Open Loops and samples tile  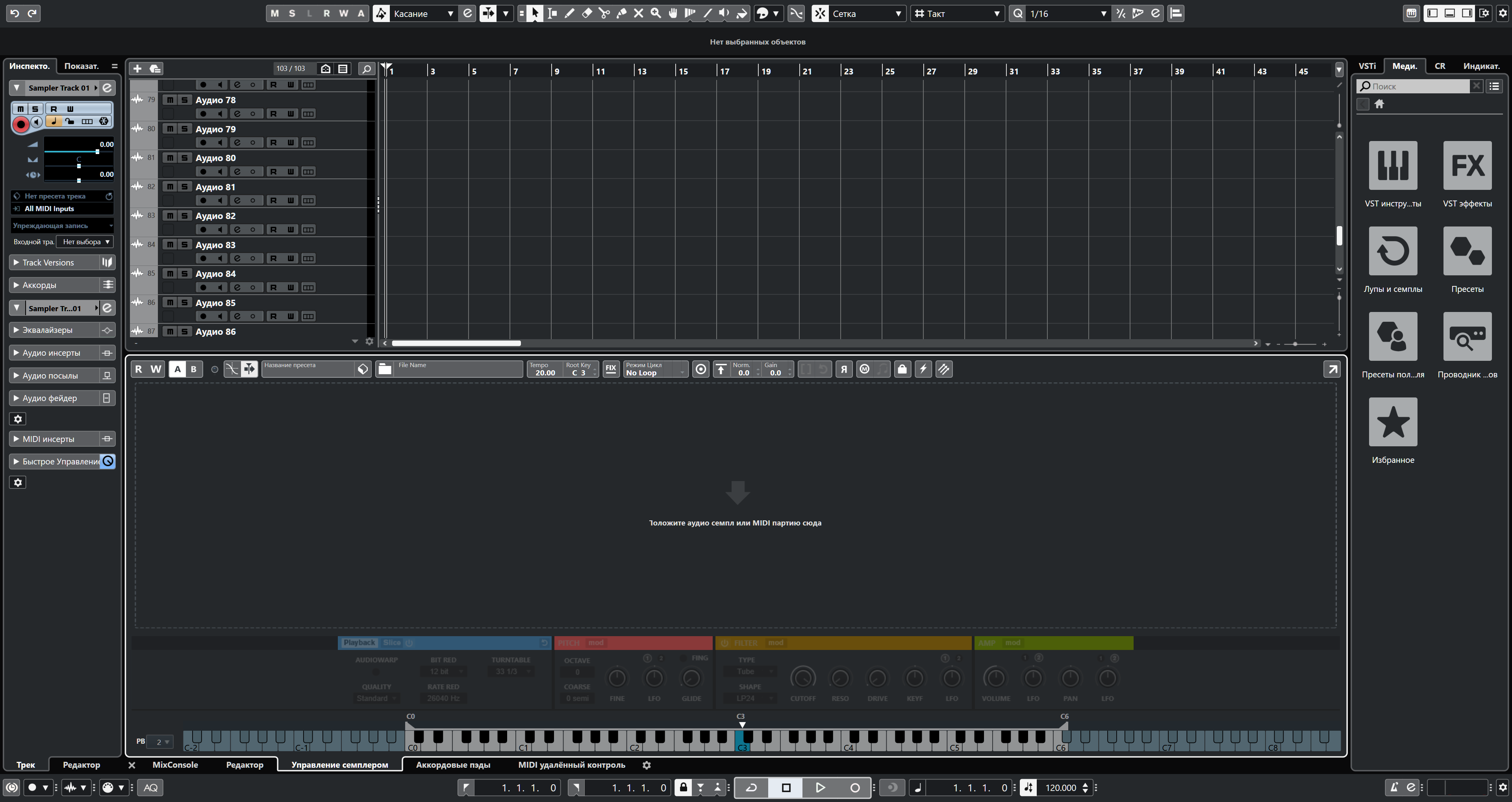[x=1392, y=251]
